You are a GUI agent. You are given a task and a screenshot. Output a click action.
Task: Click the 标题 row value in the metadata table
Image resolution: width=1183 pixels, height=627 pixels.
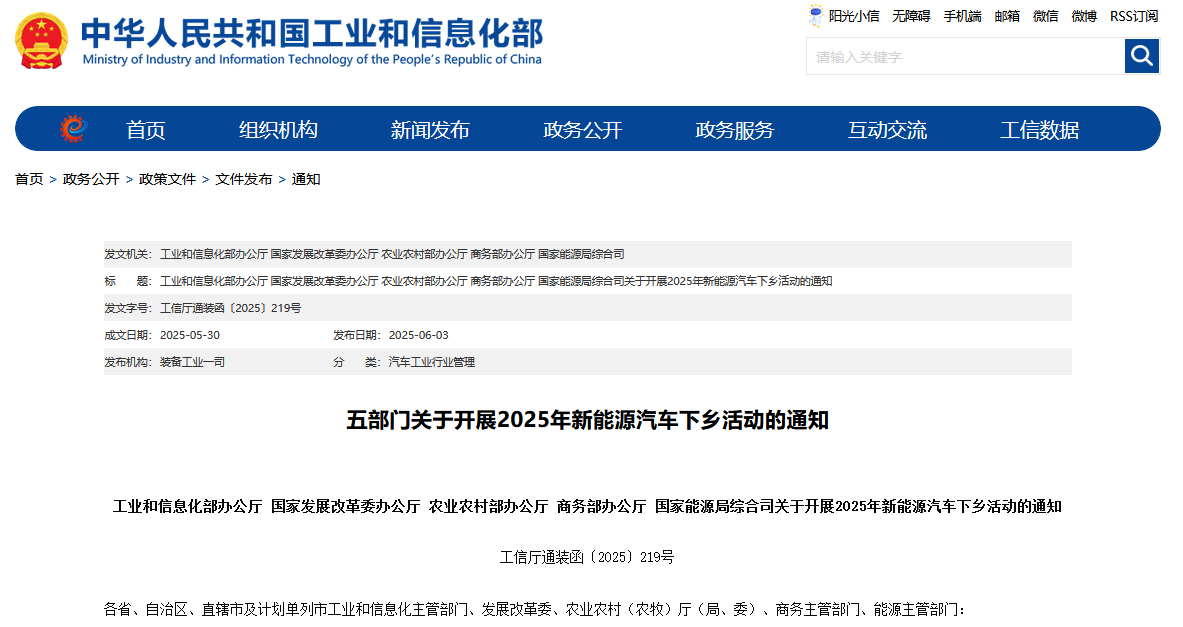pyautogui.click(x=496, y=281)
